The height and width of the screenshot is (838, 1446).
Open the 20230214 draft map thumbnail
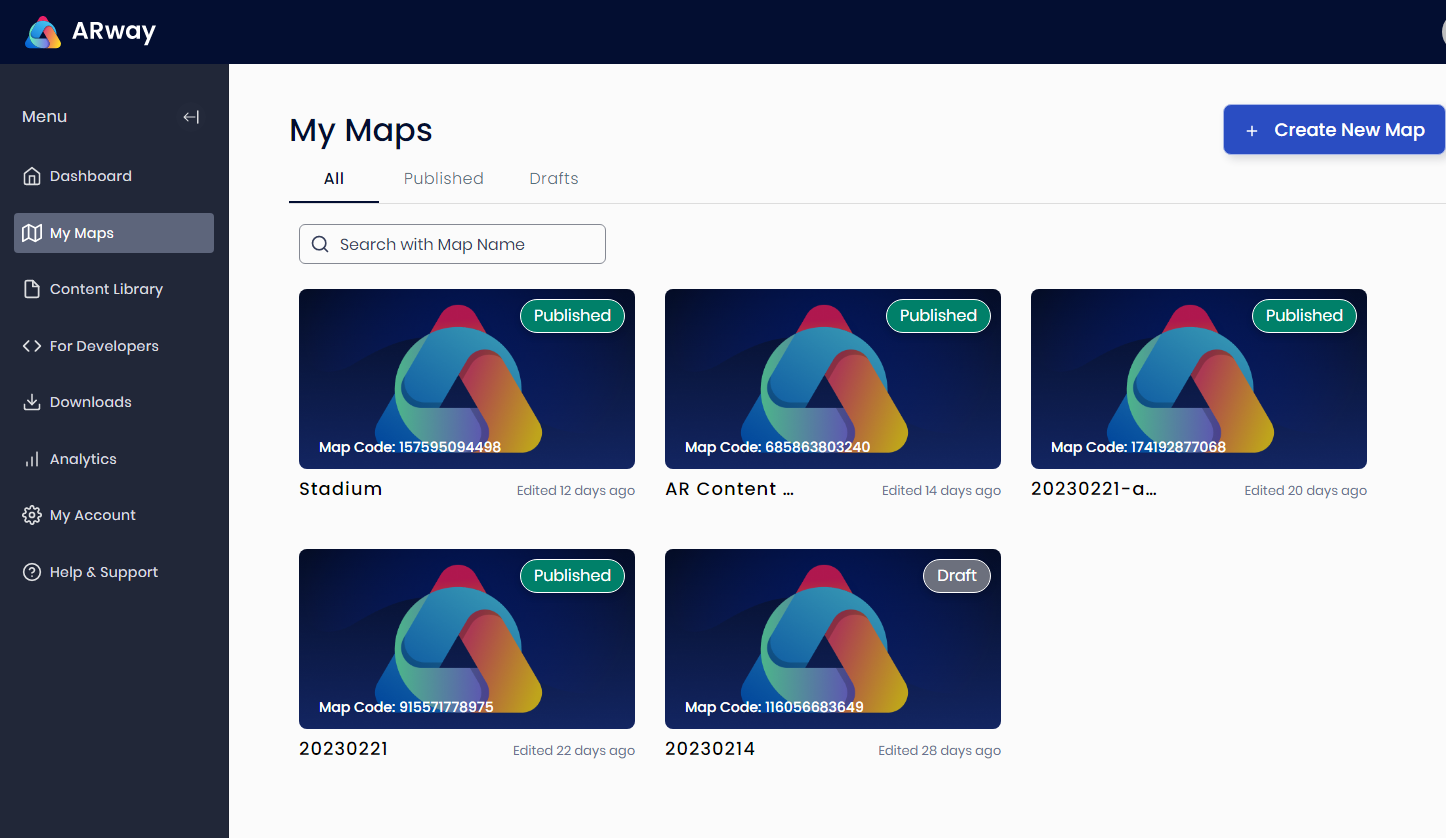pos(832,639)
